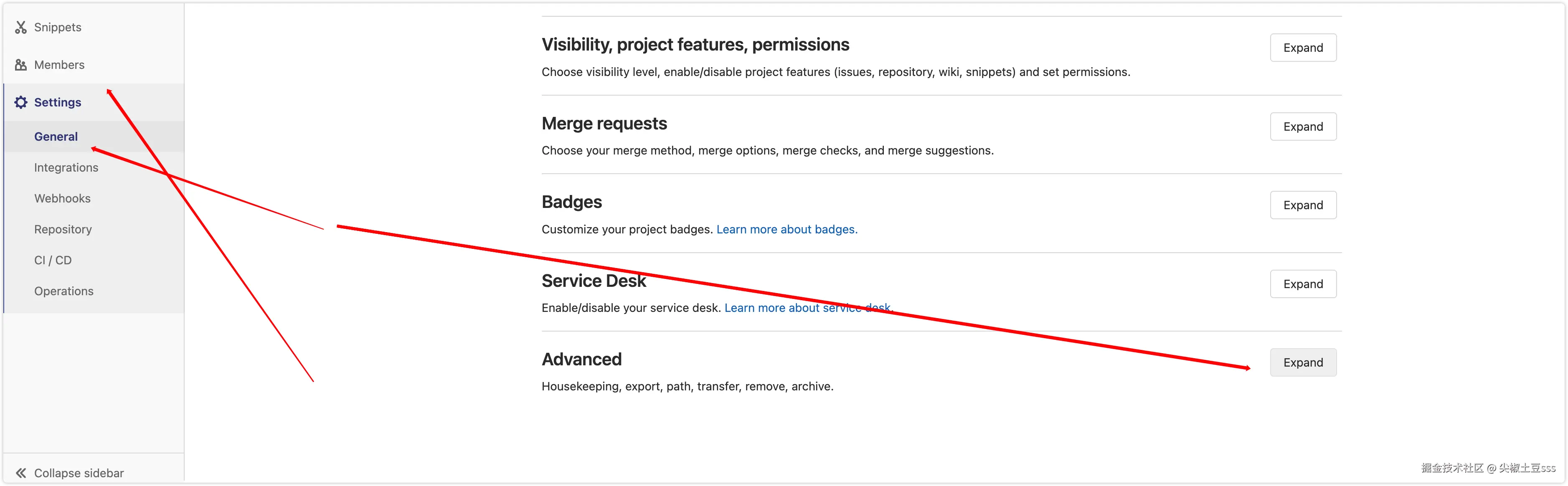The height and width of the screenshot is (486, 1568).
Task: Click the Collapse sidebar chevrons icon
Action: [x=21, y=473]
